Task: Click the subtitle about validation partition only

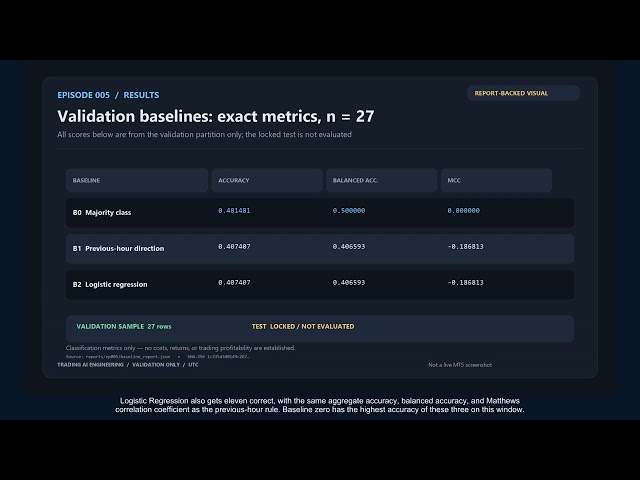Action: point(204,134)
